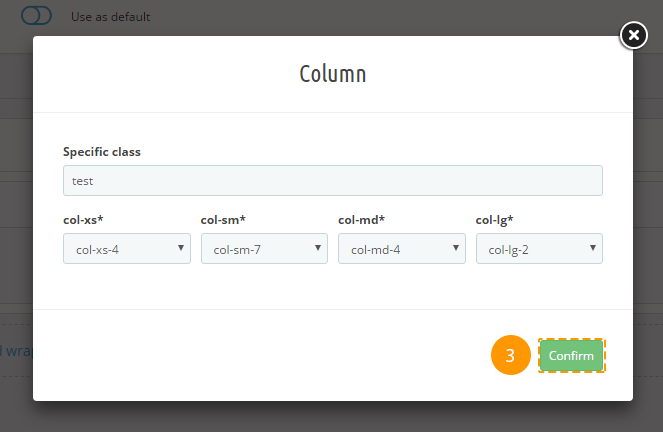Click the arrow on the col-sm select
The image size is (663, 432).
[x=318, y=248]
